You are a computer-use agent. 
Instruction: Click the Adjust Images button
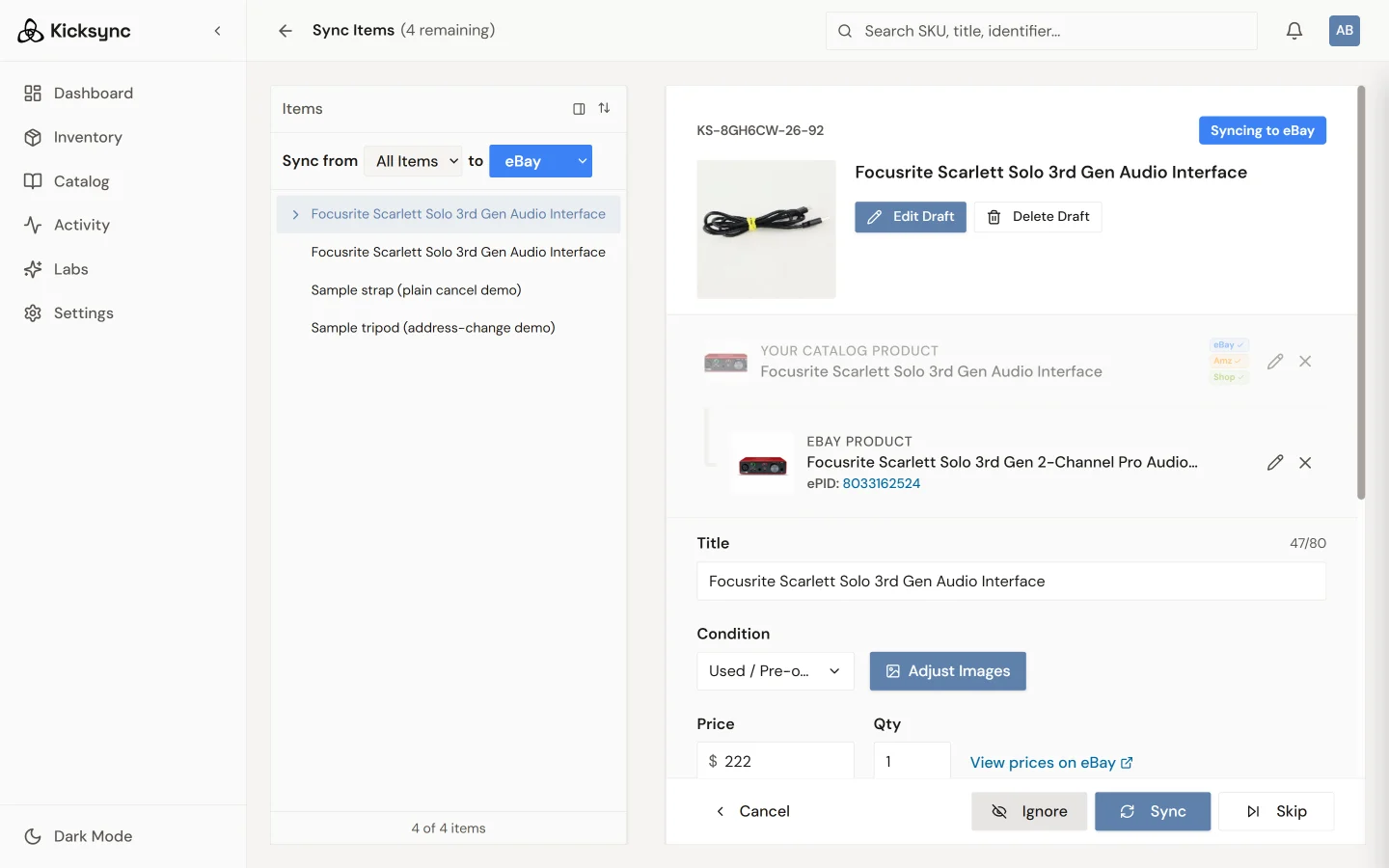948,671
